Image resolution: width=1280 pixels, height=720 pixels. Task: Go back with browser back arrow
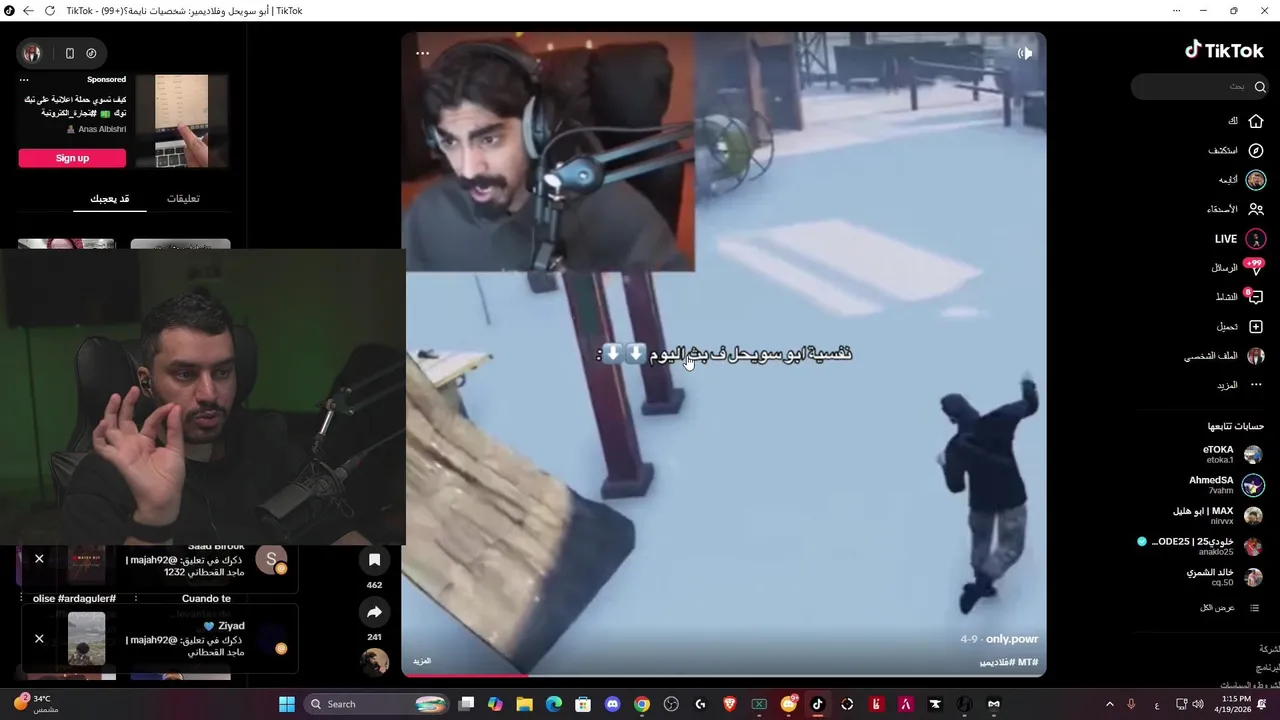[x=28, y=10]
